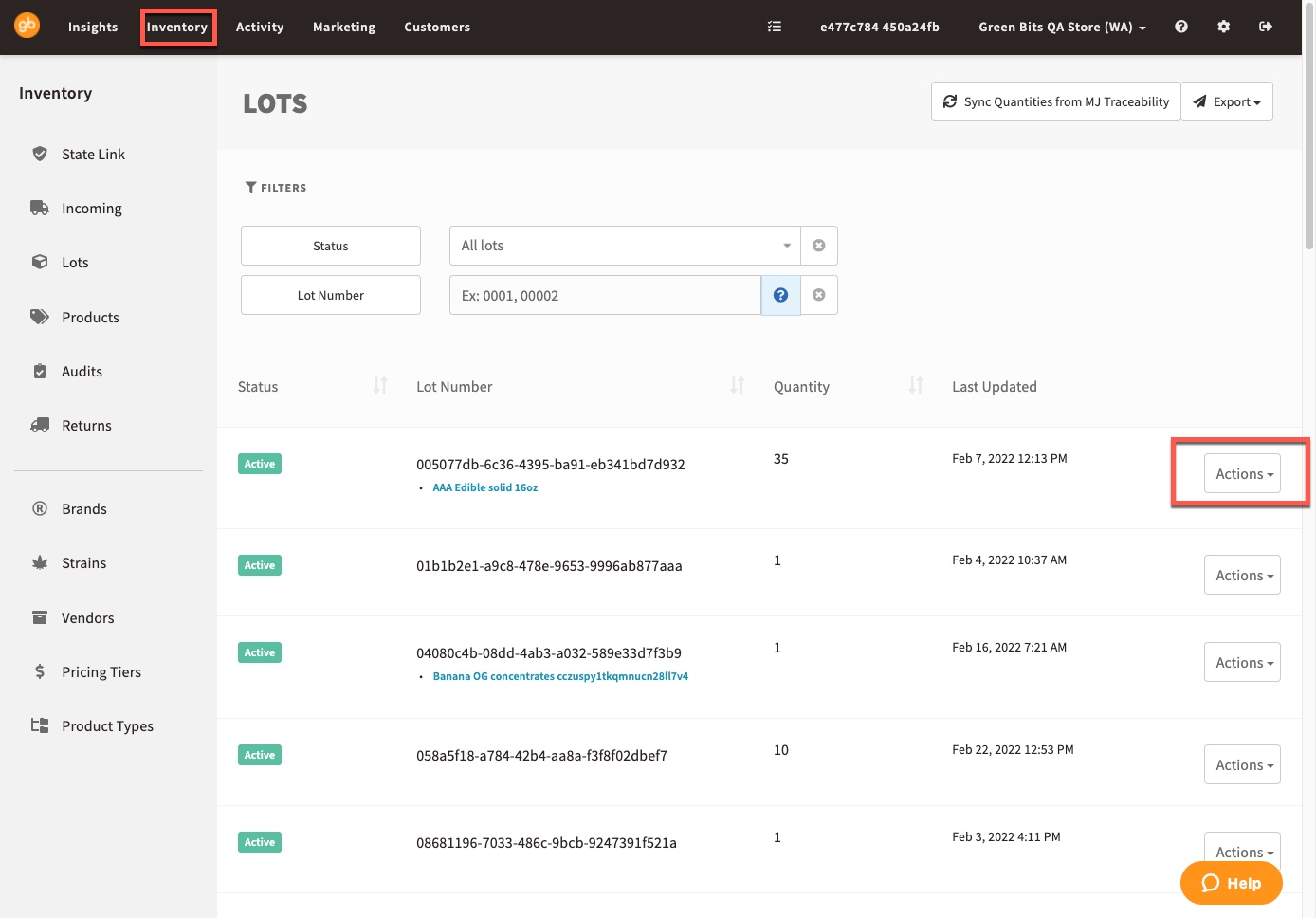Click the Returns truck icon
Image resolution: width=1316 pixels, height=918 pixels.
pos(40,425)
